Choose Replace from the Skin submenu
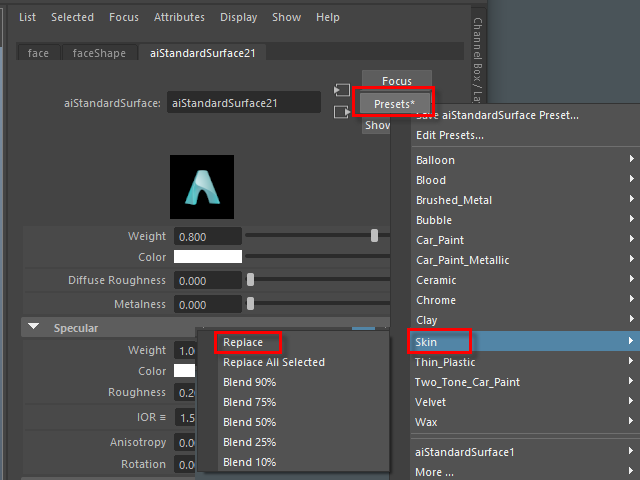 243,342
